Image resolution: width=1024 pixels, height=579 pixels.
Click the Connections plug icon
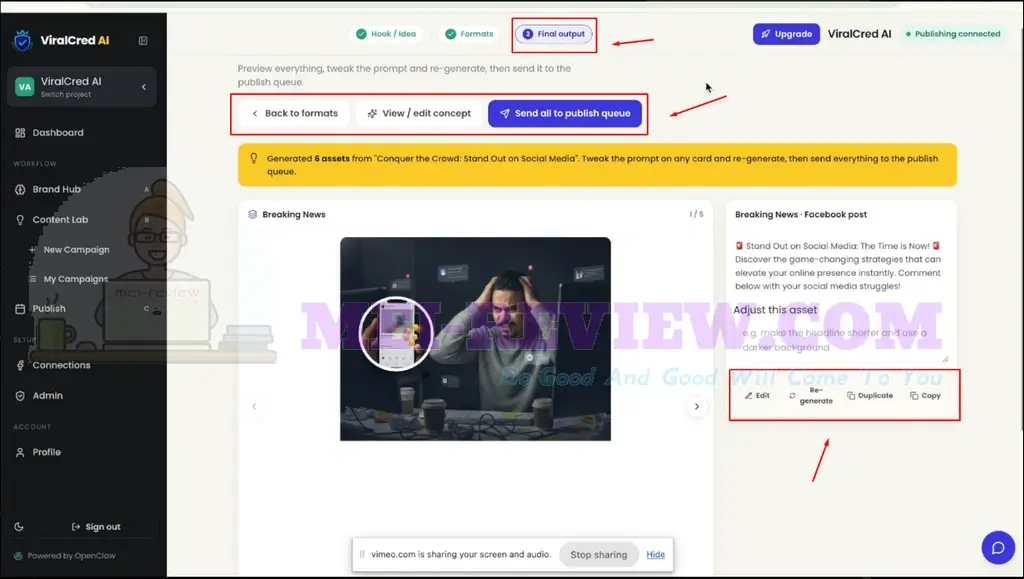tap(20, 366)
